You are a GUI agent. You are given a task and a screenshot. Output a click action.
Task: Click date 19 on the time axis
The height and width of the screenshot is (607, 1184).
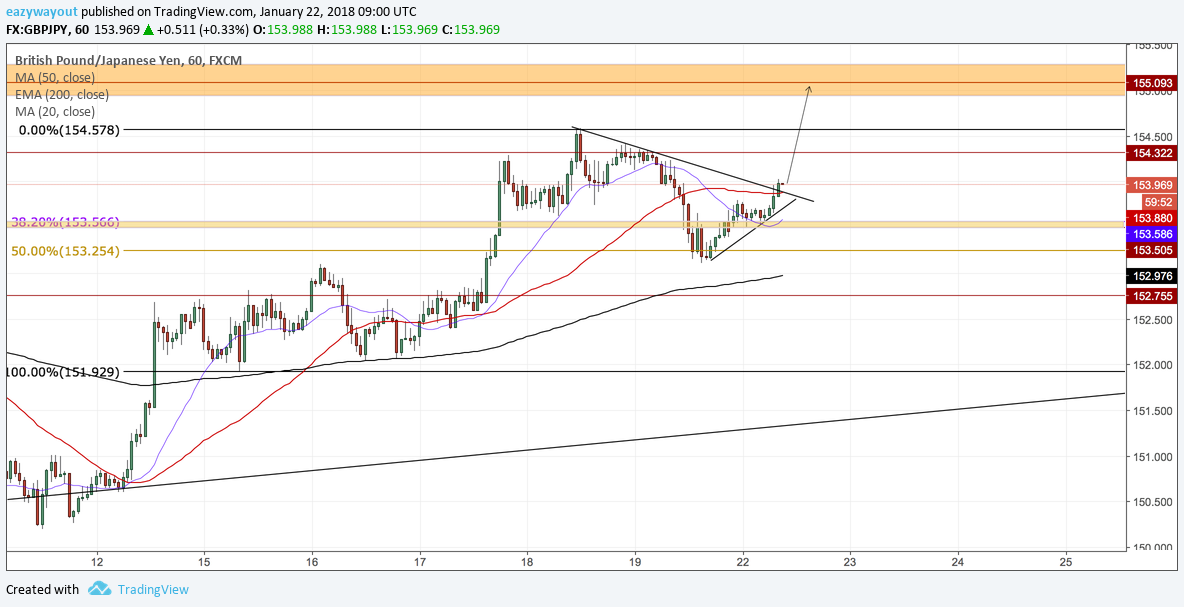click(x=635, y=562)
